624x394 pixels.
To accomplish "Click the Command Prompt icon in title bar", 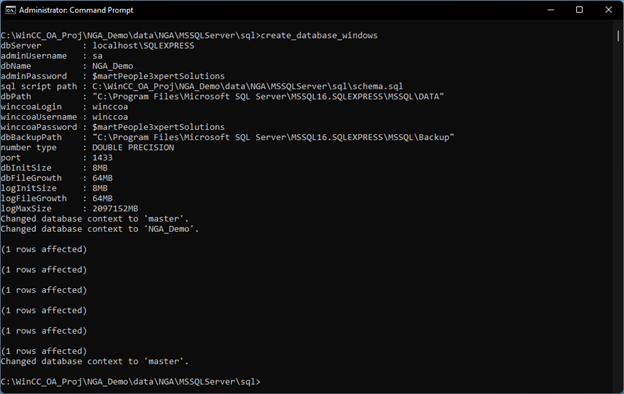I will [10, 10].
